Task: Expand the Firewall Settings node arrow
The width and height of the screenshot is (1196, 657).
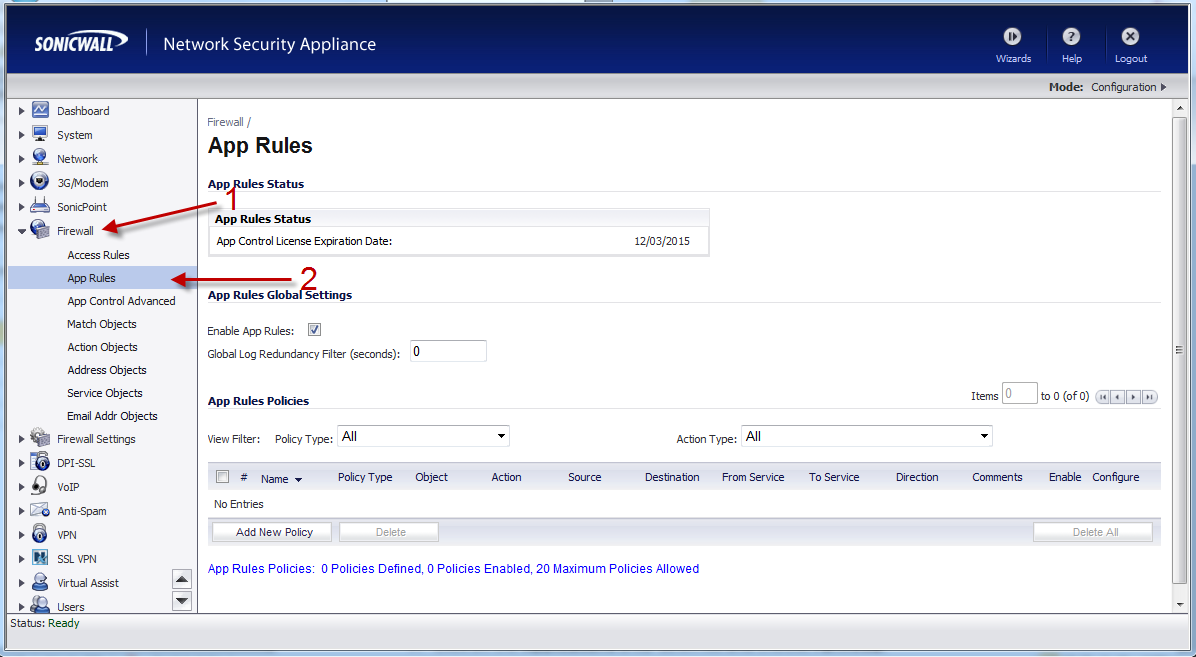Action: [21, 439]
